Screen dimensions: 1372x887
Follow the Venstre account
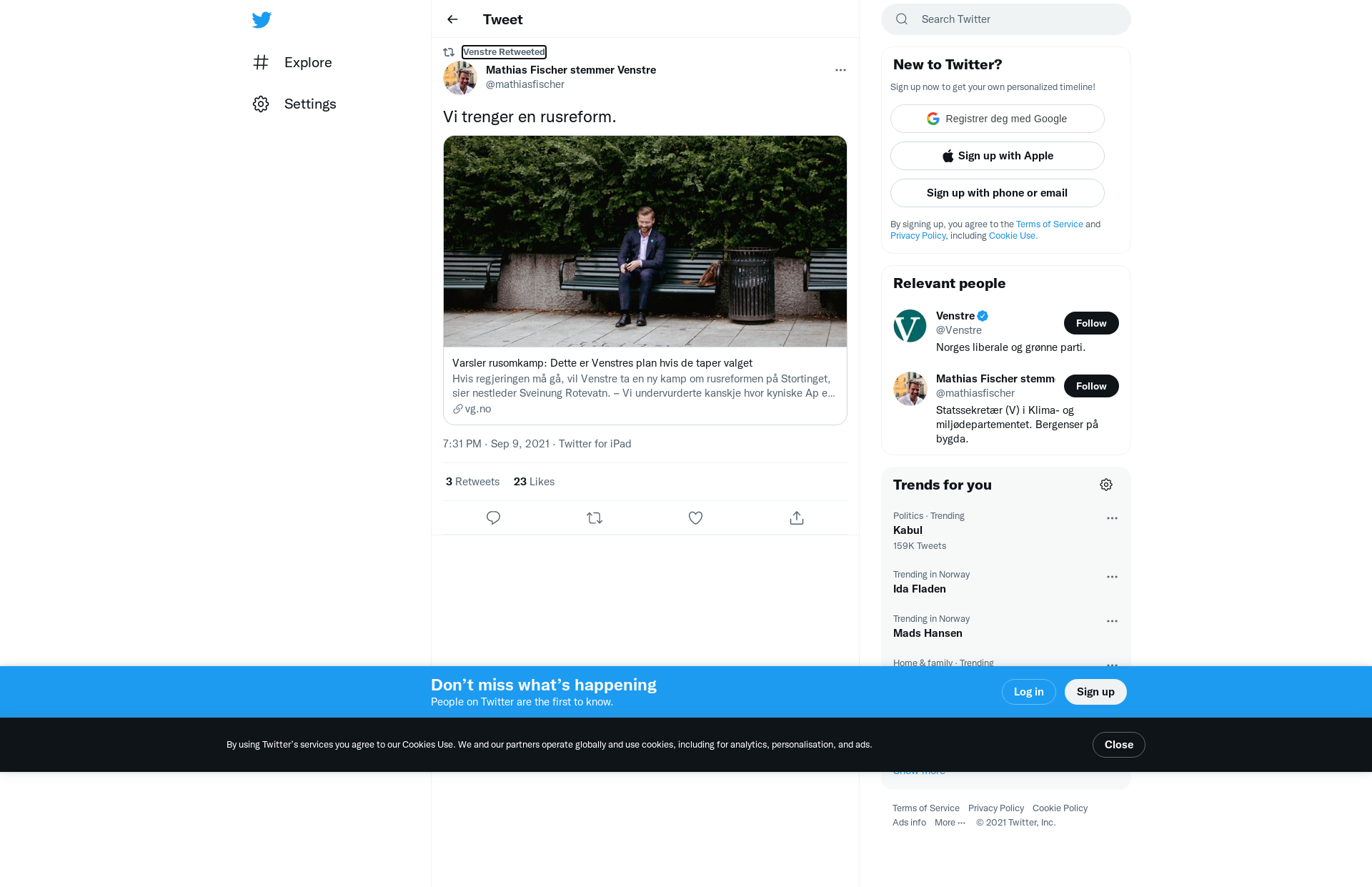pyautogui.click(x=1091, y=323)
